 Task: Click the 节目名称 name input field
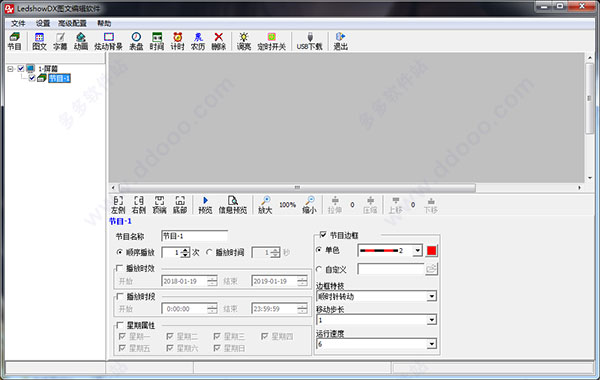click(194, 236)
